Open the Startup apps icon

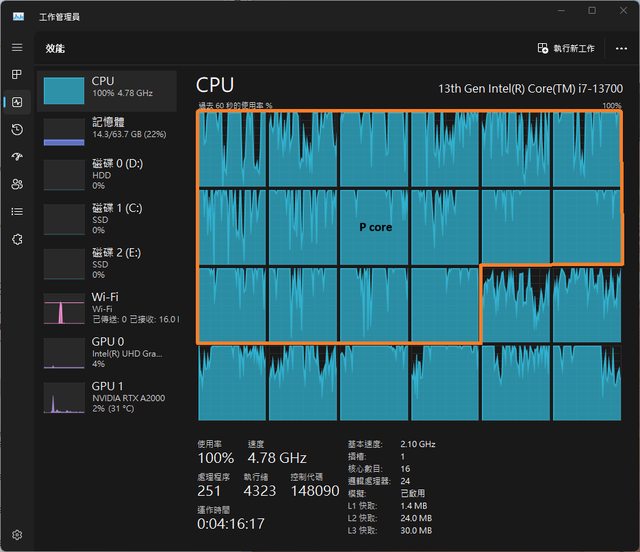tap(17, 157)
